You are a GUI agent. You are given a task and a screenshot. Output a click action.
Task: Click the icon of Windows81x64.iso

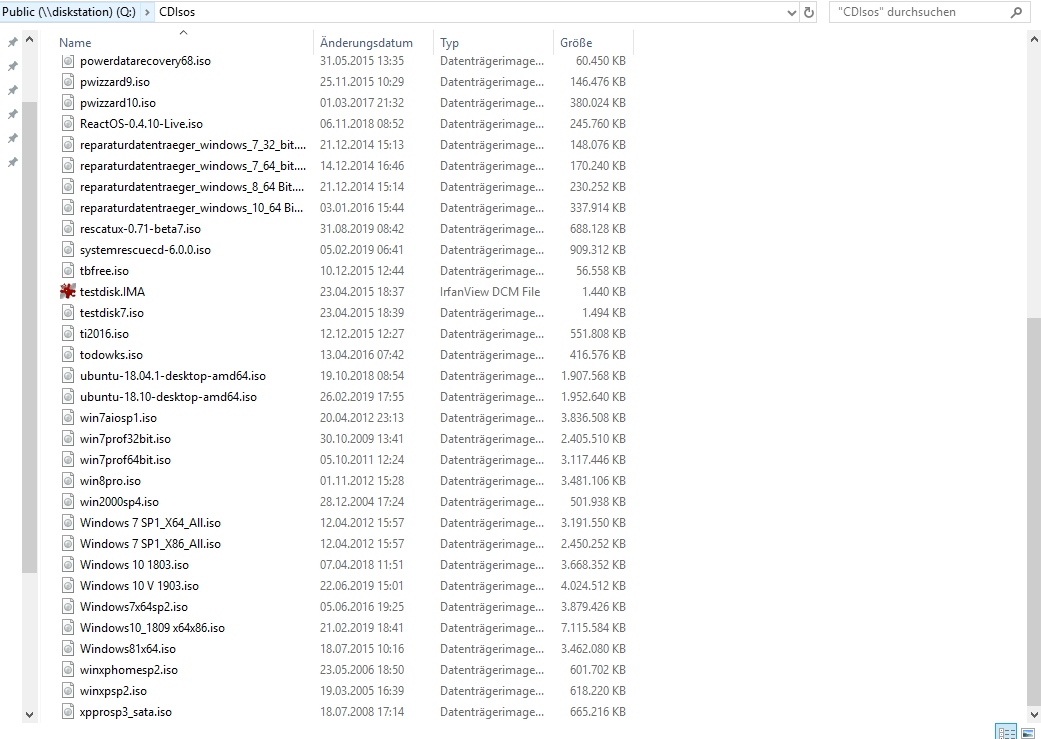pos(68,648)
